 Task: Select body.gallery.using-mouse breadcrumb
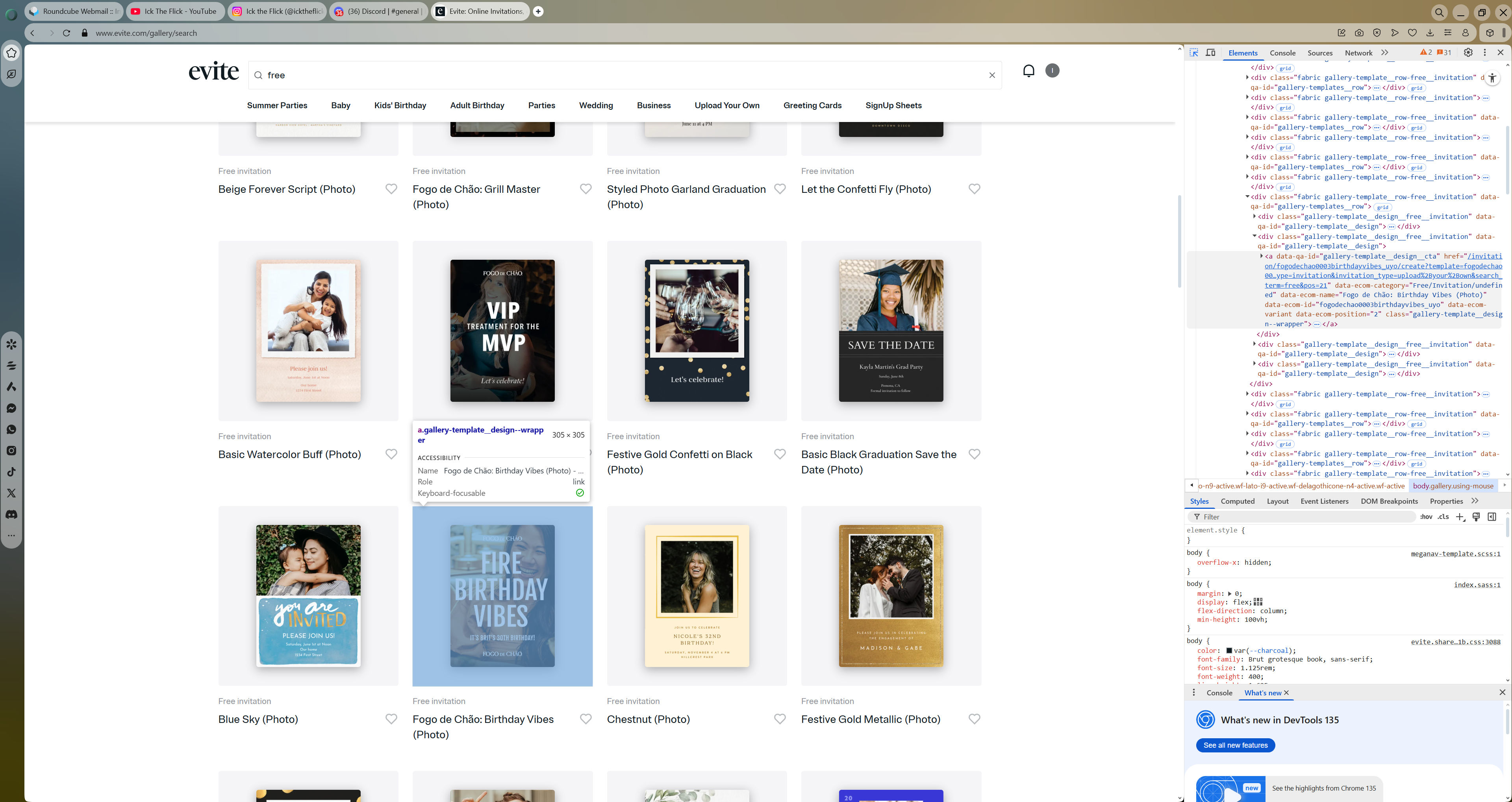1453,486
